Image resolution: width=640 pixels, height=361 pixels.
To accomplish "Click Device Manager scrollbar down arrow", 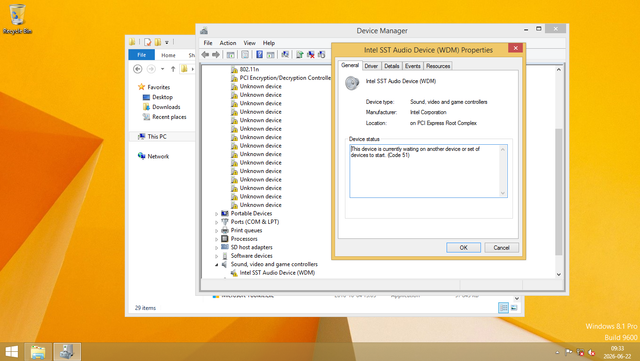I will click(x=559, y=274).
